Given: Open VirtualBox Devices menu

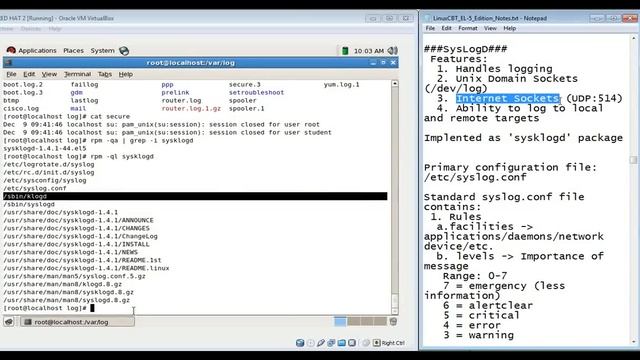Looking at the screenshot, I should pyautogui.click(x=31, y=29).
